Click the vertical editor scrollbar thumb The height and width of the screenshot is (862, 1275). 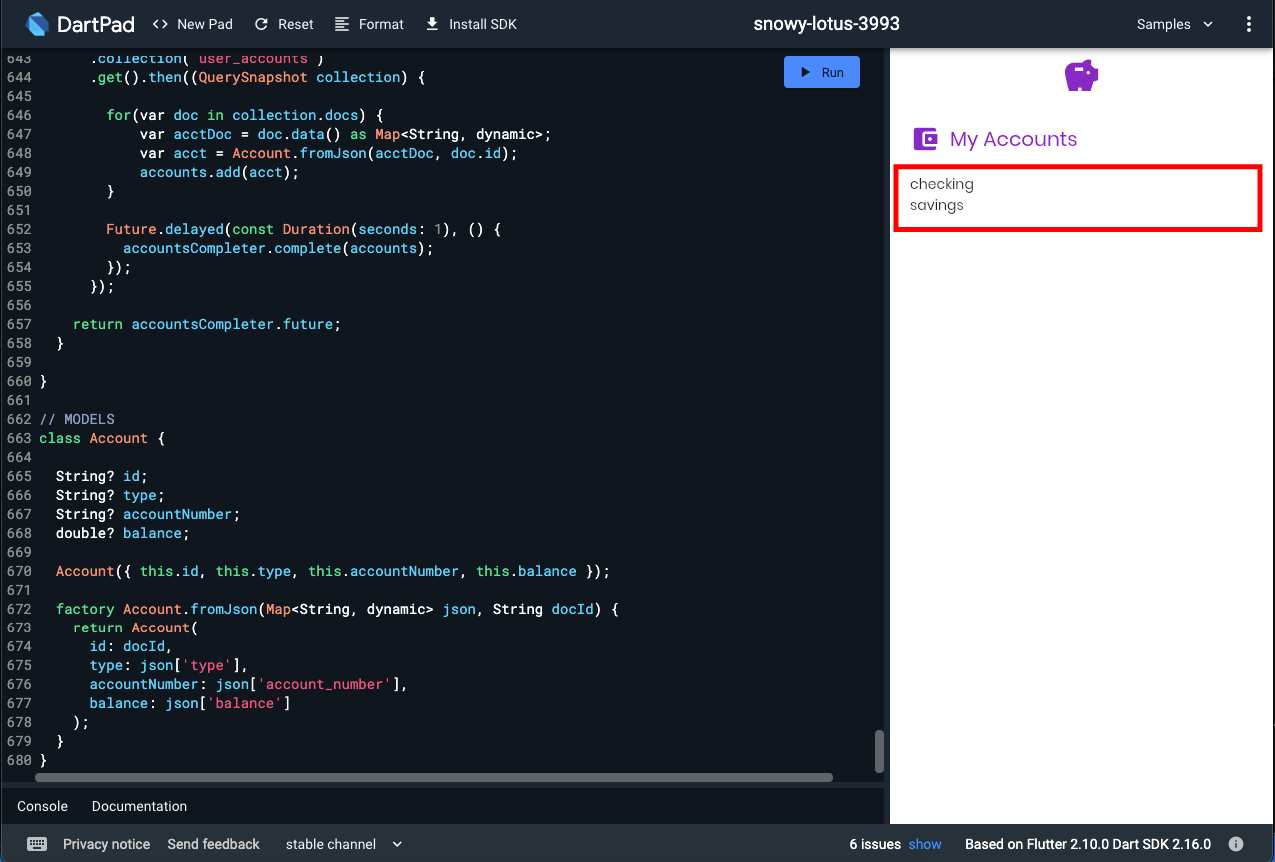(x=879, y=751)
